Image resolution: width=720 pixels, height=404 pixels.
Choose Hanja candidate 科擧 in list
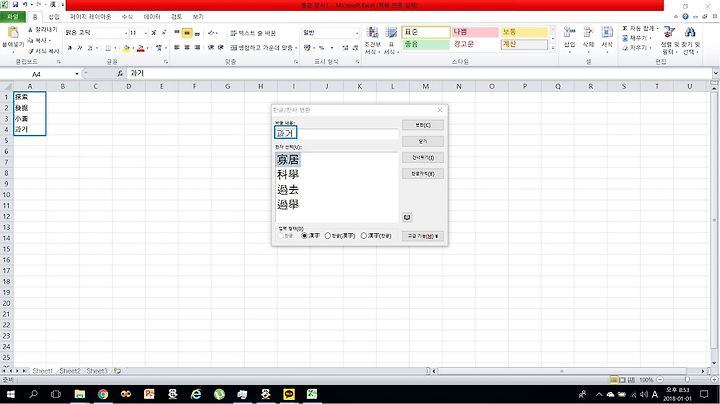pos(288,174)
